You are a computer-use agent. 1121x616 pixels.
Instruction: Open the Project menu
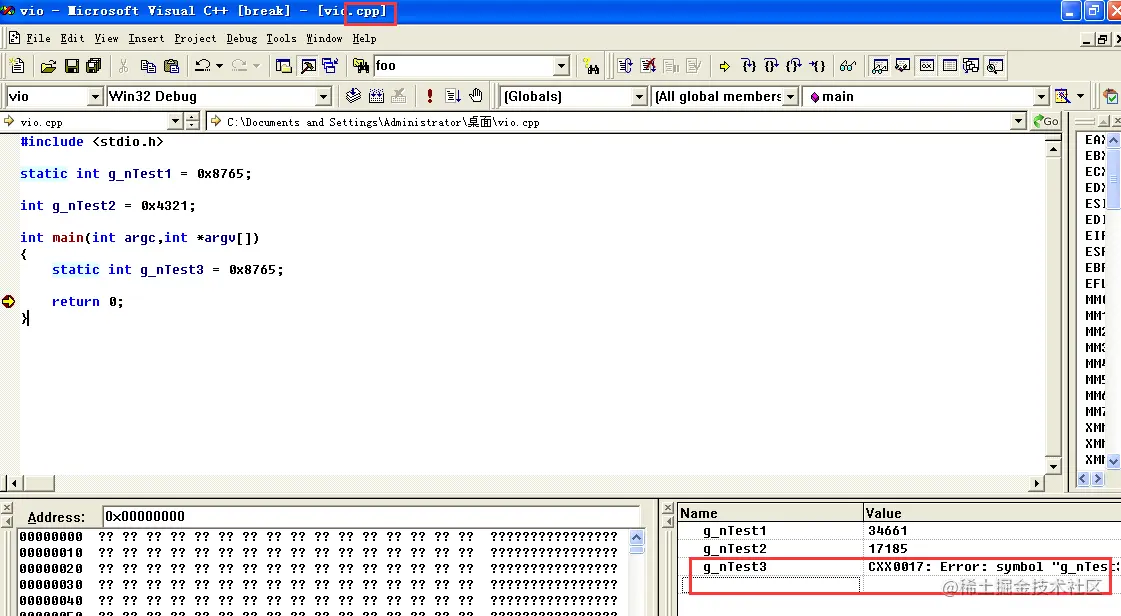[x=195, y=39]
